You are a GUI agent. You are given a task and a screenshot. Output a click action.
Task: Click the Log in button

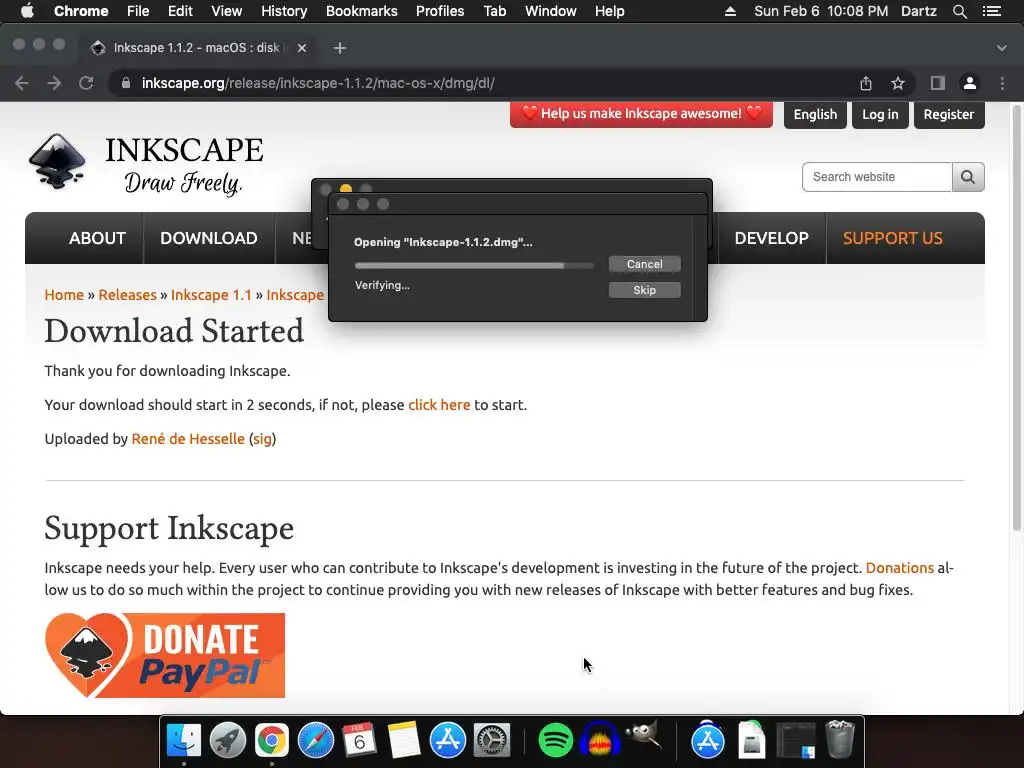click(880, 114)
